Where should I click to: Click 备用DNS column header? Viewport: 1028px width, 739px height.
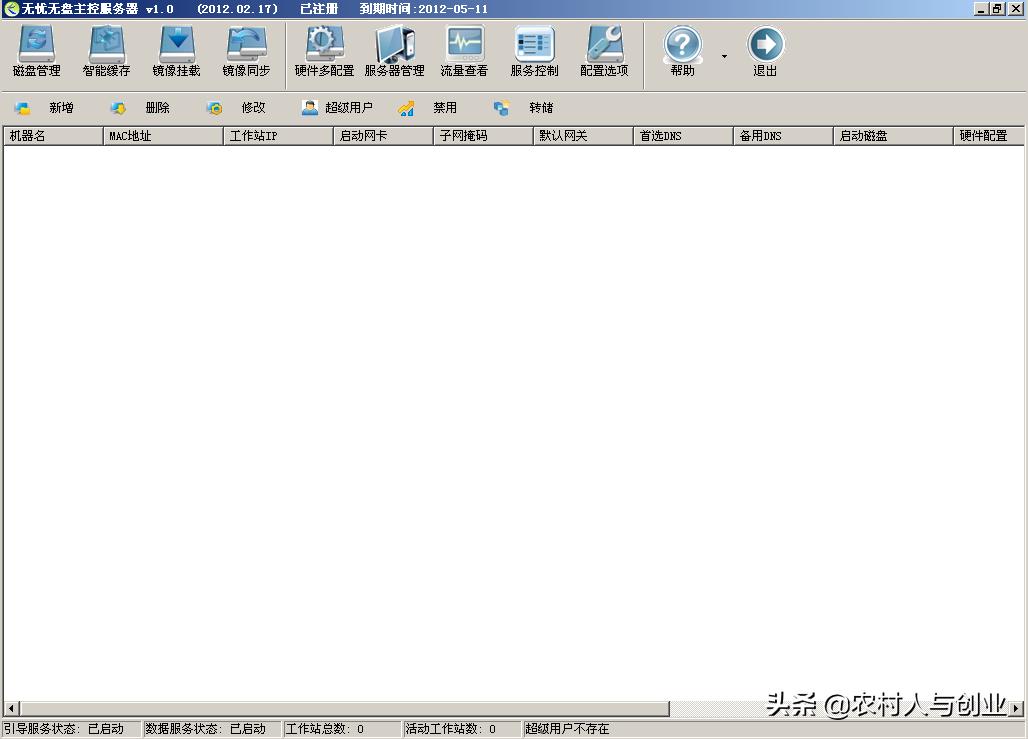(x=783, y=136)
